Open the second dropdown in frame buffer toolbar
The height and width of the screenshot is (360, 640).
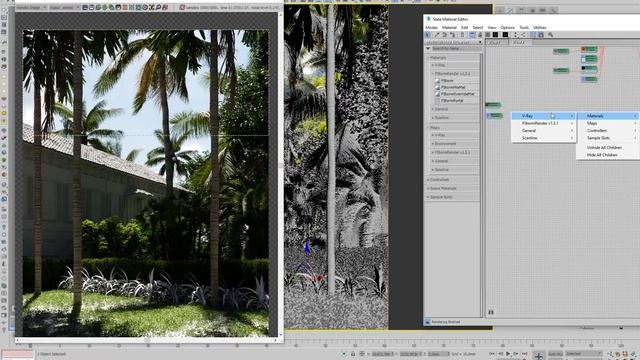64,7
